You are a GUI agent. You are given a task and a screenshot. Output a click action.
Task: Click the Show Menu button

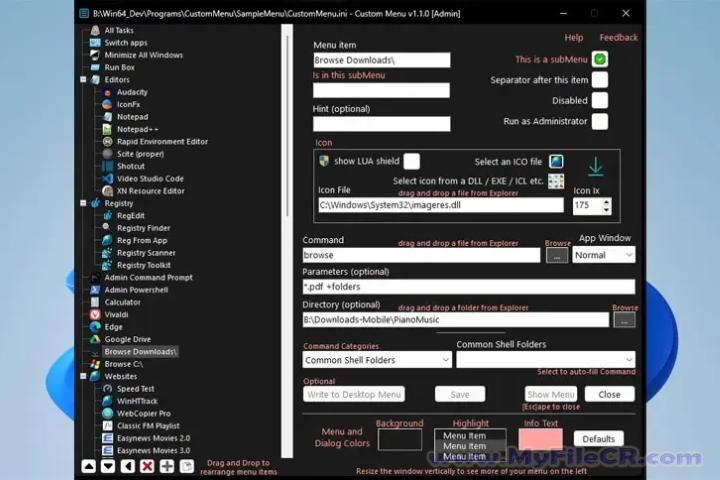pyautogui.click(x=551, y=395)
